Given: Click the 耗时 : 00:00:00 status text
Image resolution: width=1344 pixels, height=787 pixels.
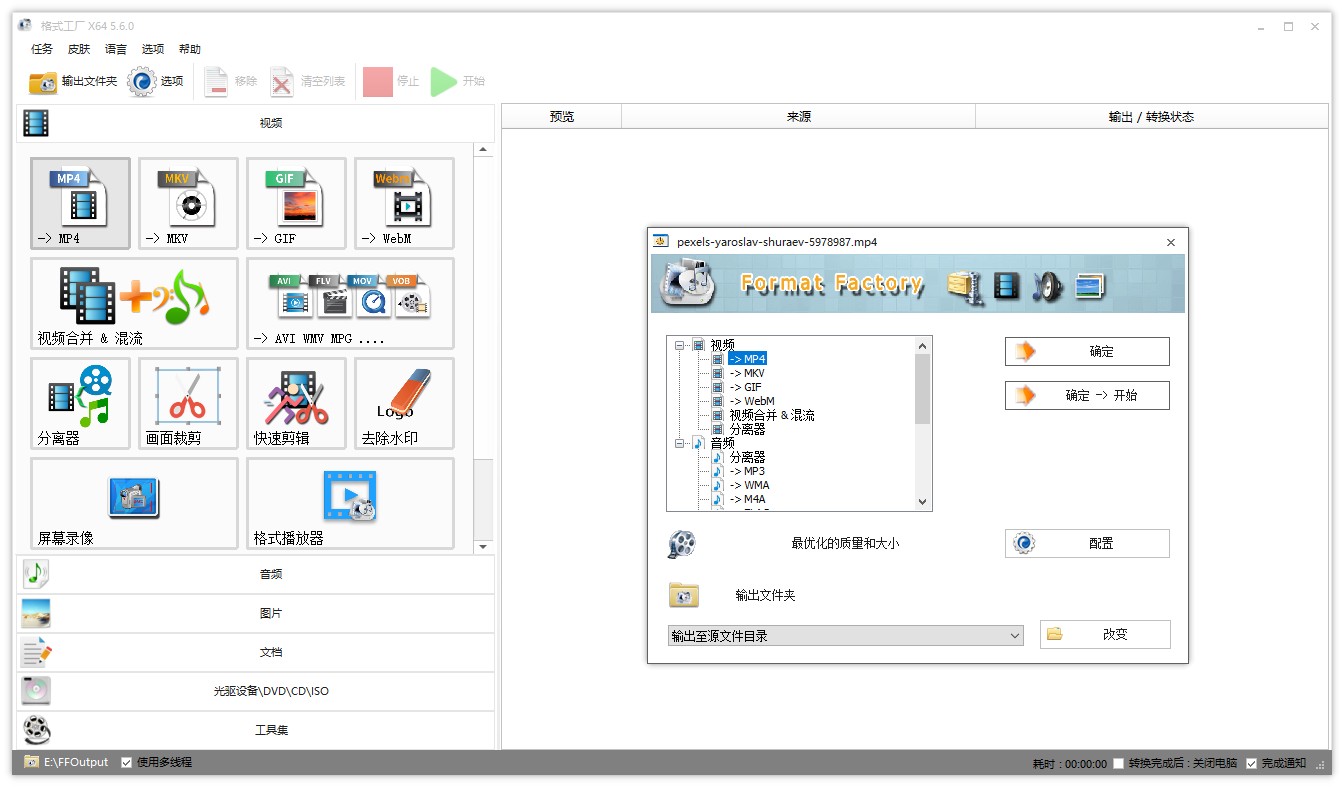Looking at the screenshot, I should pos(1070,764).
